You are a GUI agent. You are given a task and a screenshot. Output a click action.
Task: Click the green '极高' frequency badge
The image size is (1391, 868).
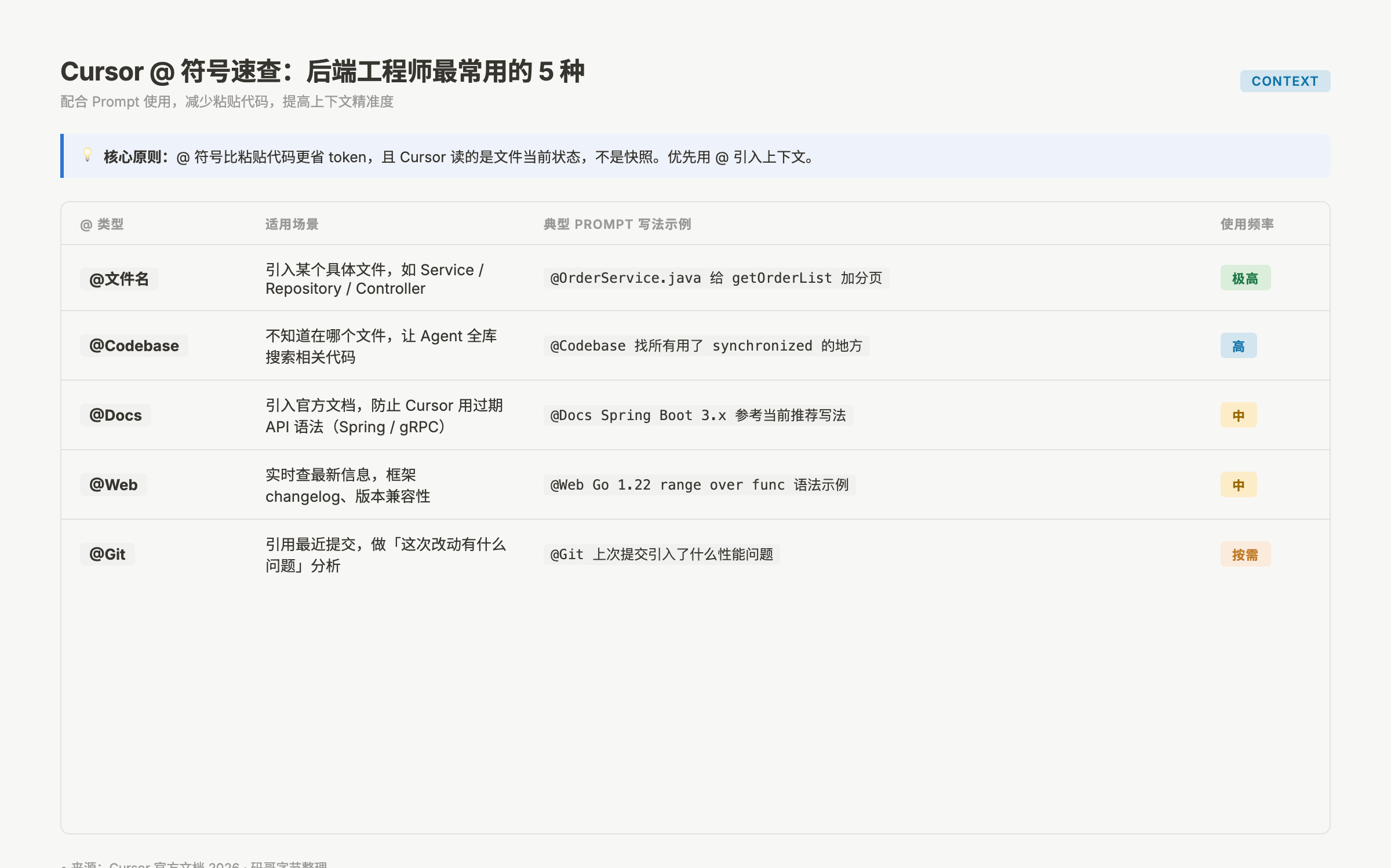[1246, 278]
